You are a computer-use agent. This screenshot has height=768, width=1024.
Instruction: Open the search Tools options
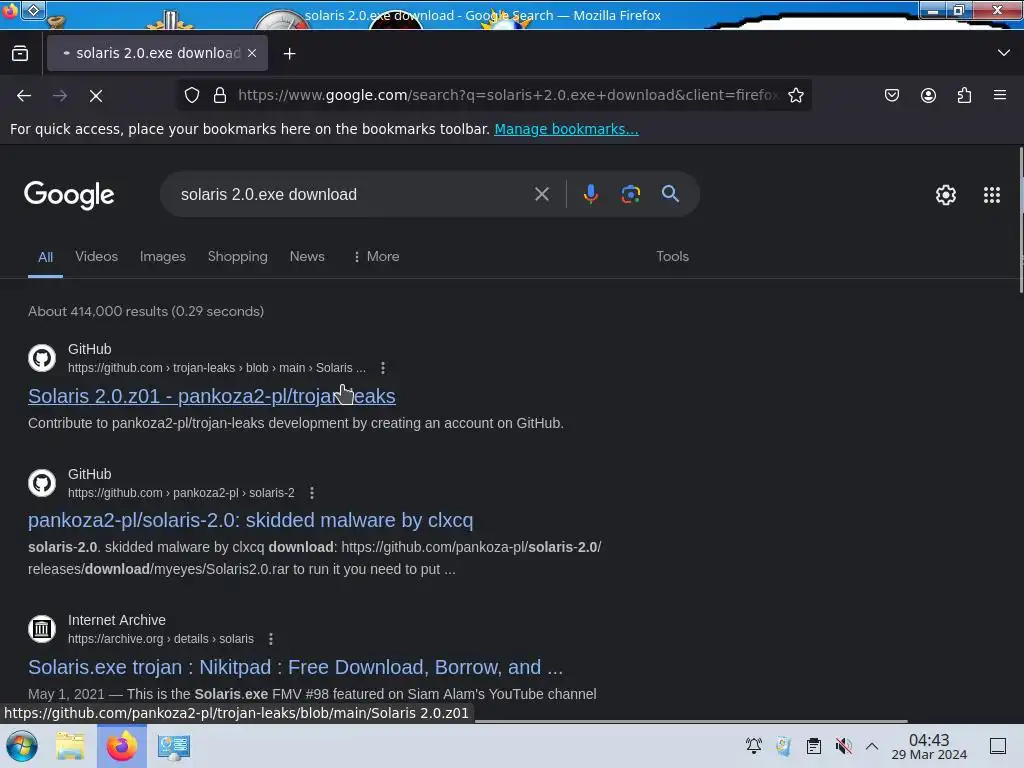672,257
